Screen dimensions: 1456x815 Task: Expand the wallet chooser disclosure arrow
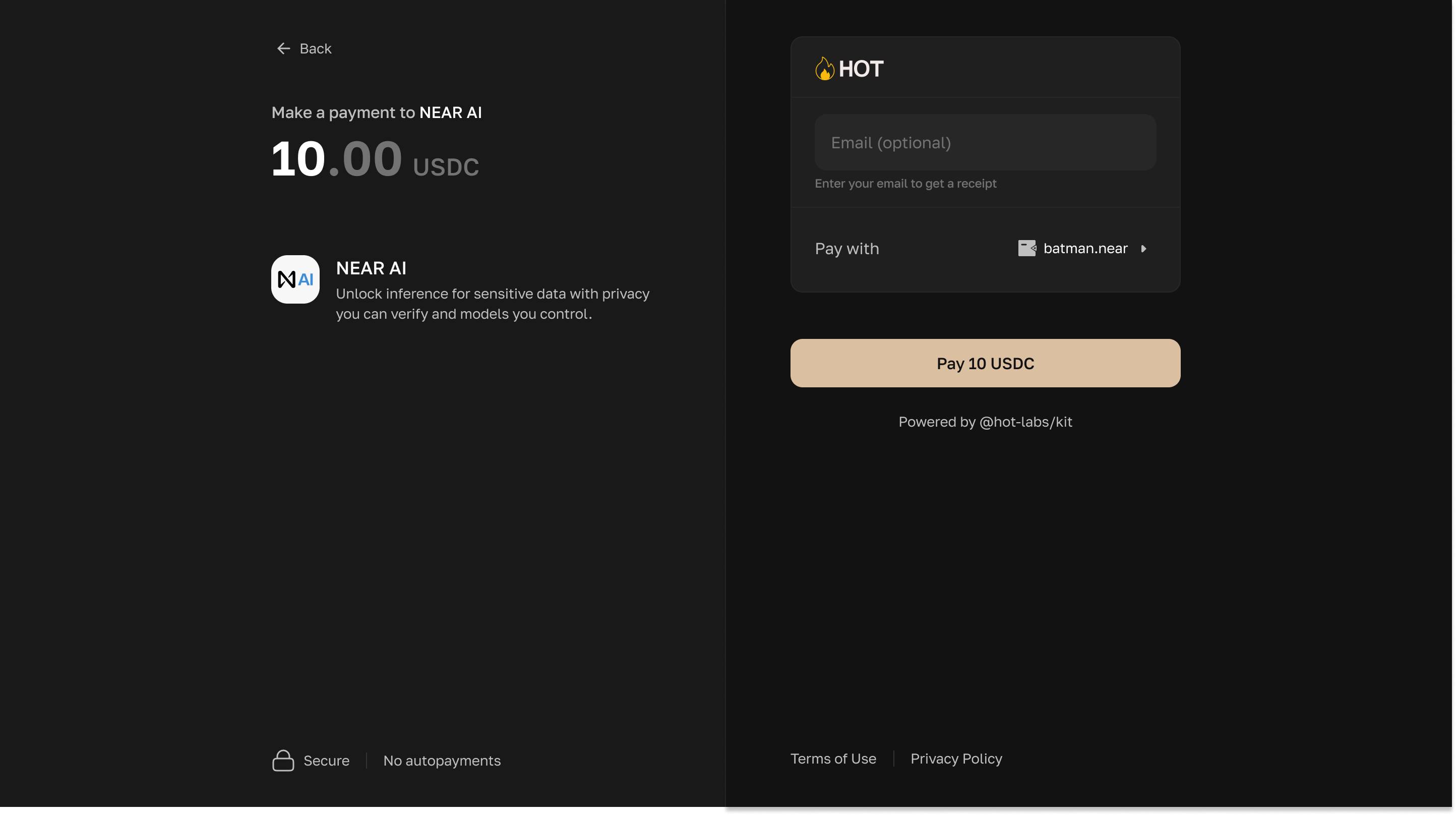[x=1143, y=249]
